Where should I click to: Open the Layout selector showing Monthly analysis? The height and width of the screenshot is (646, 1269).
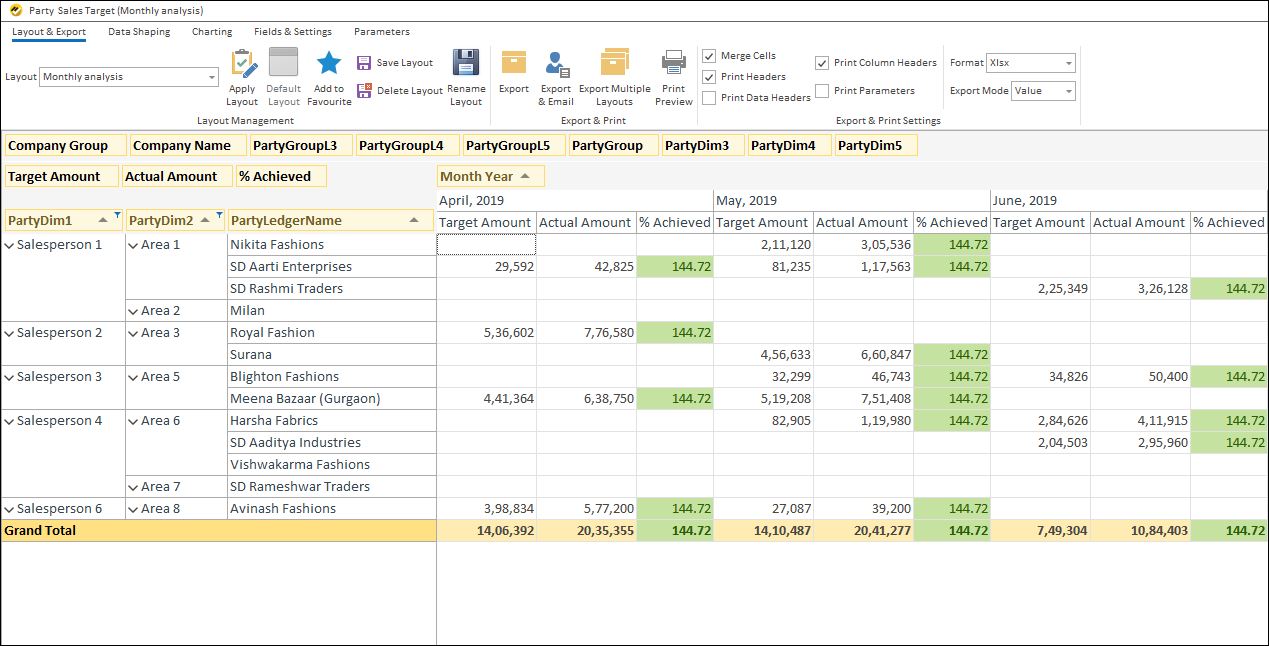point(212,76)
